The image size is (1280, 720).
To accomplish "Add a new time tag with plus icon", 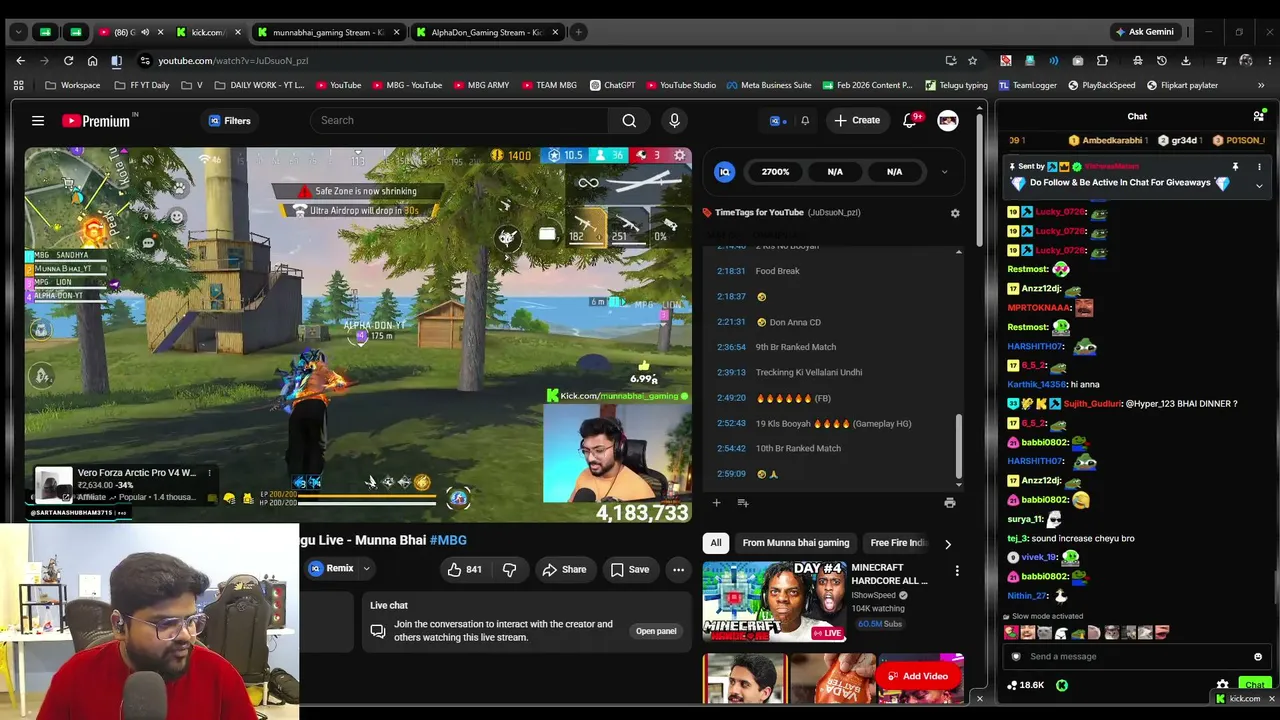I will click(x=716, y=503).
